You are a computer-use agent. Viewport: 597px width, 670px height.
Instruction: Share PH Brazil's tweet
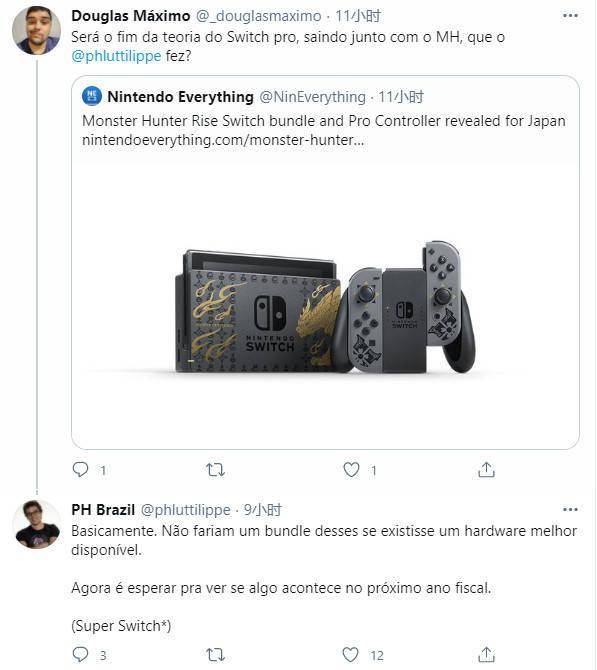(x=486, y=654)
